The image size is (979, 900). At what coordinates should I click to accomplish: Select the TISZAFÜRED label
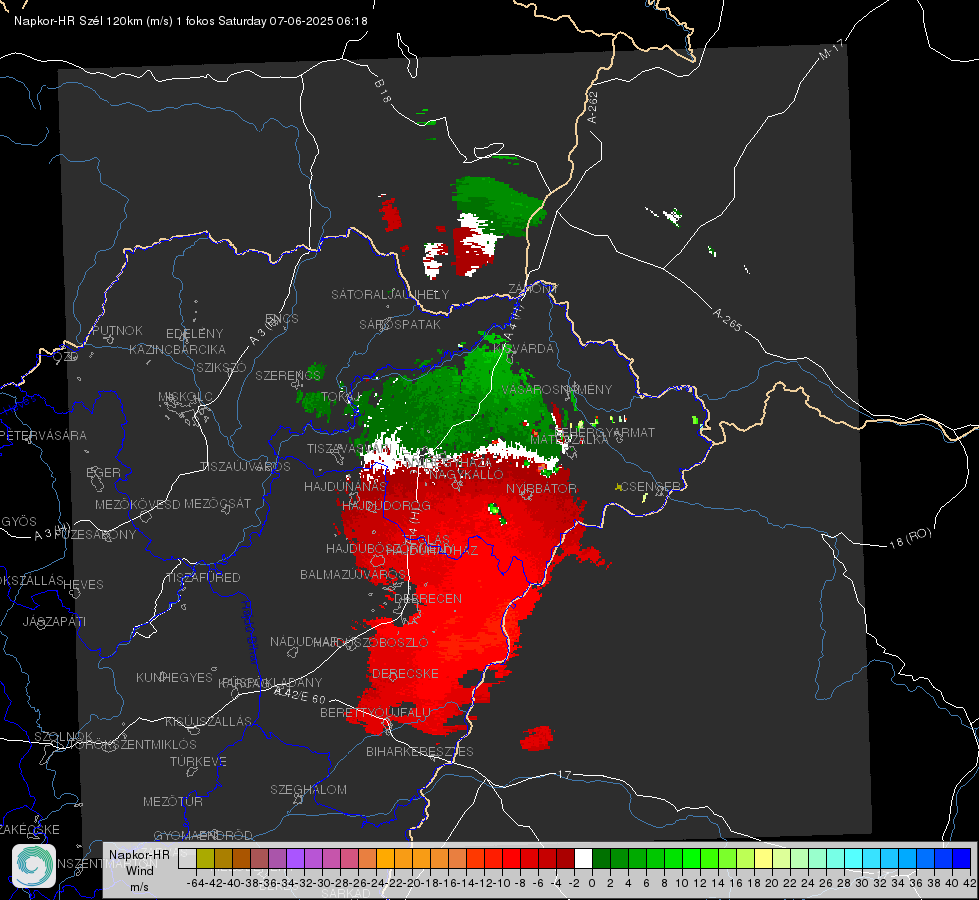[203, 578]
